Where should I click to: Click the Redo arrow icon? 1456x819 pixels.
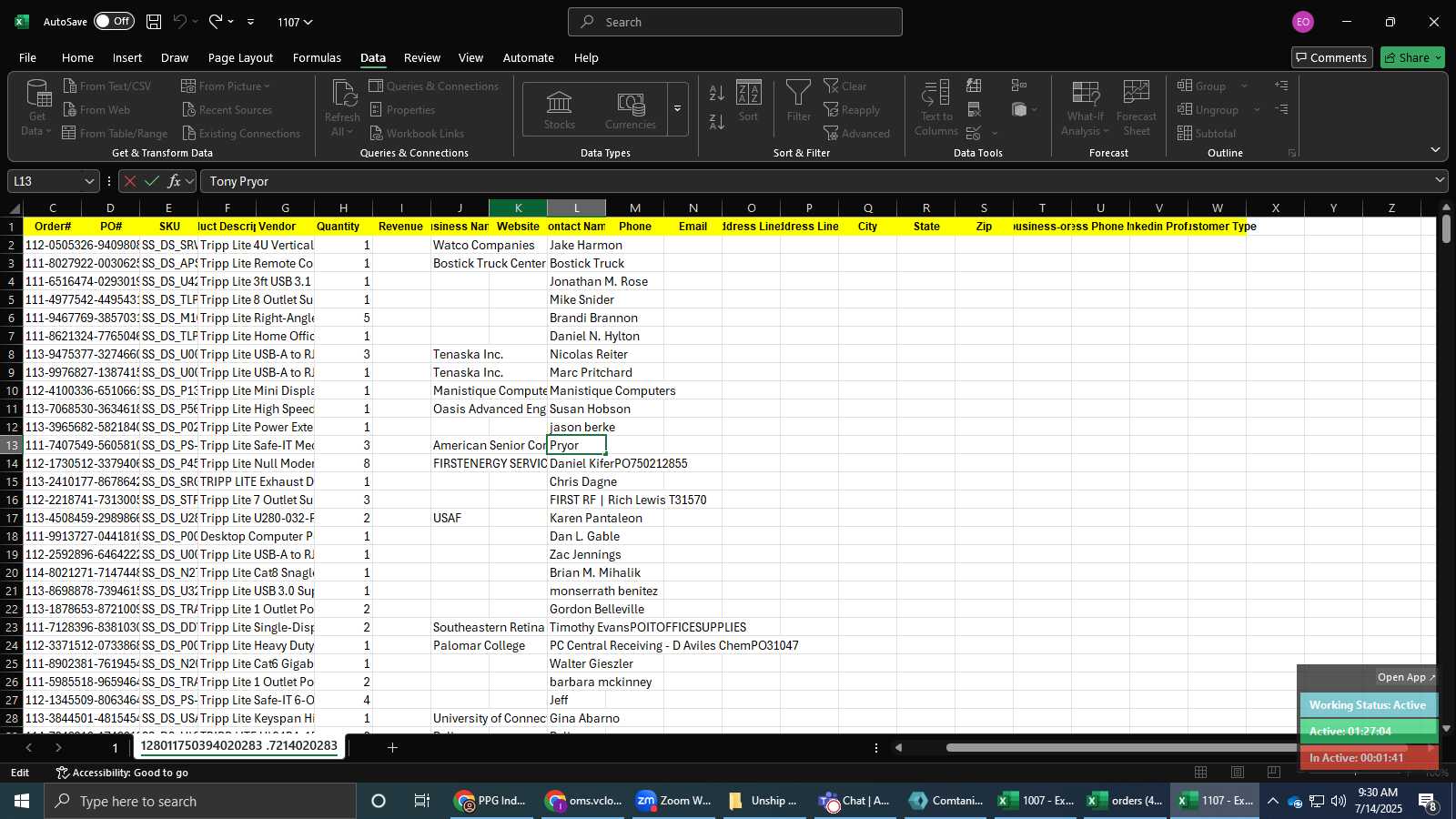click(x=215, y=22)
